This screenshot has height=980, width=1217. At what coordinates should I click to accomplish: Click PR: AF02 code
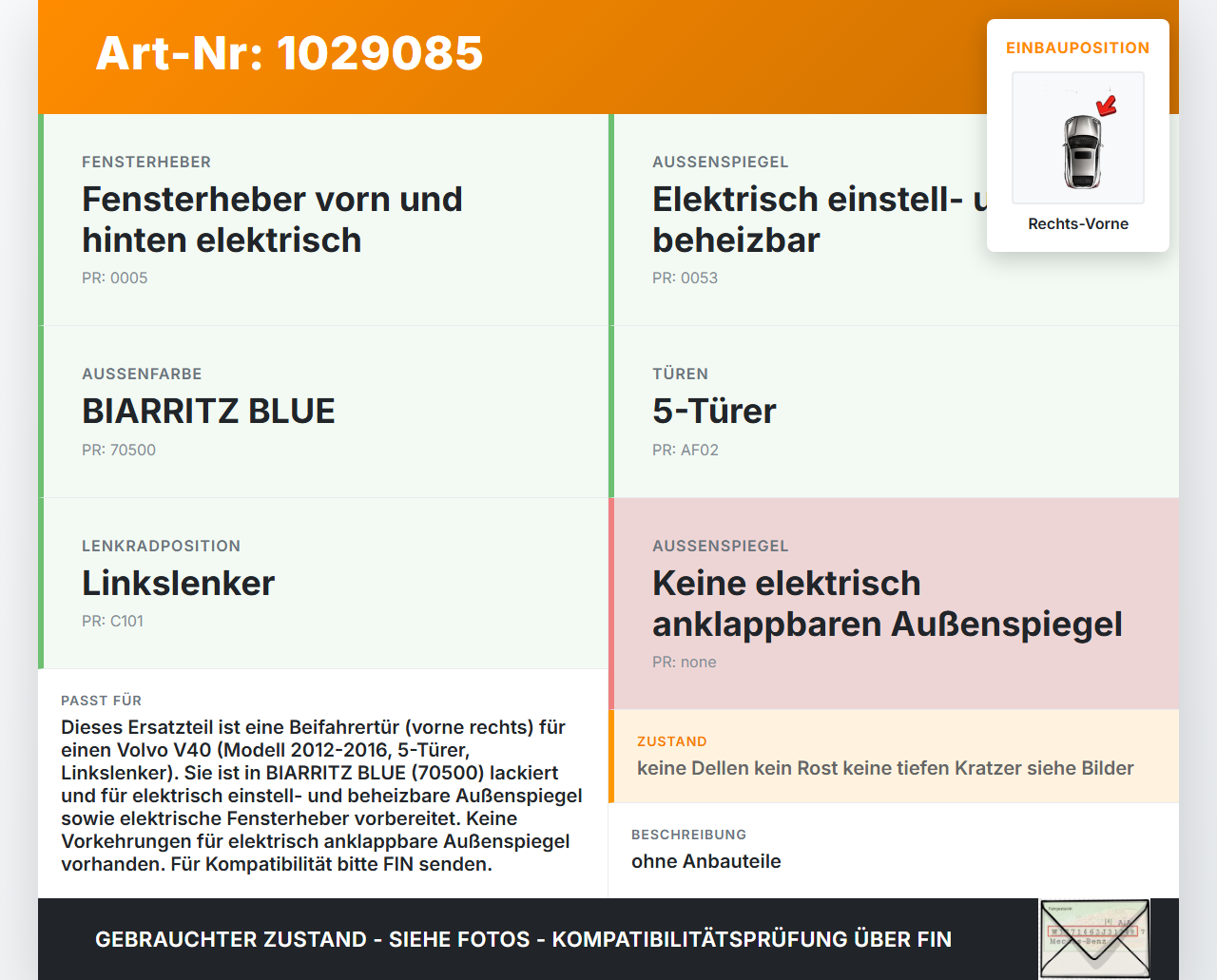click(x=686, y=450)
